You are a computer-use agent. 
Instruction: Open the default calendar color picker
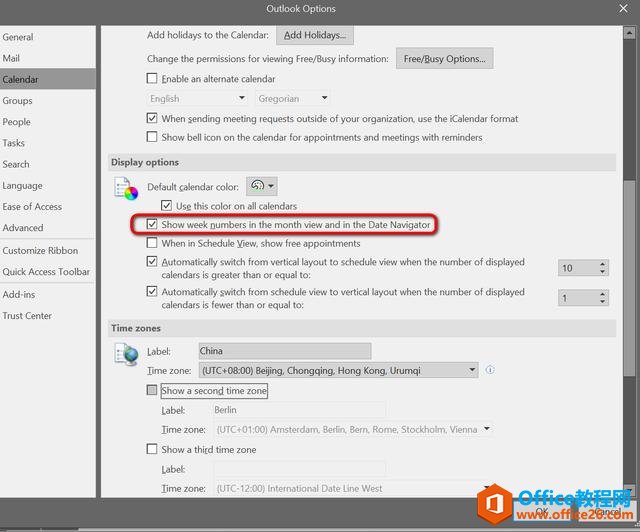click(x=262, y=186)
